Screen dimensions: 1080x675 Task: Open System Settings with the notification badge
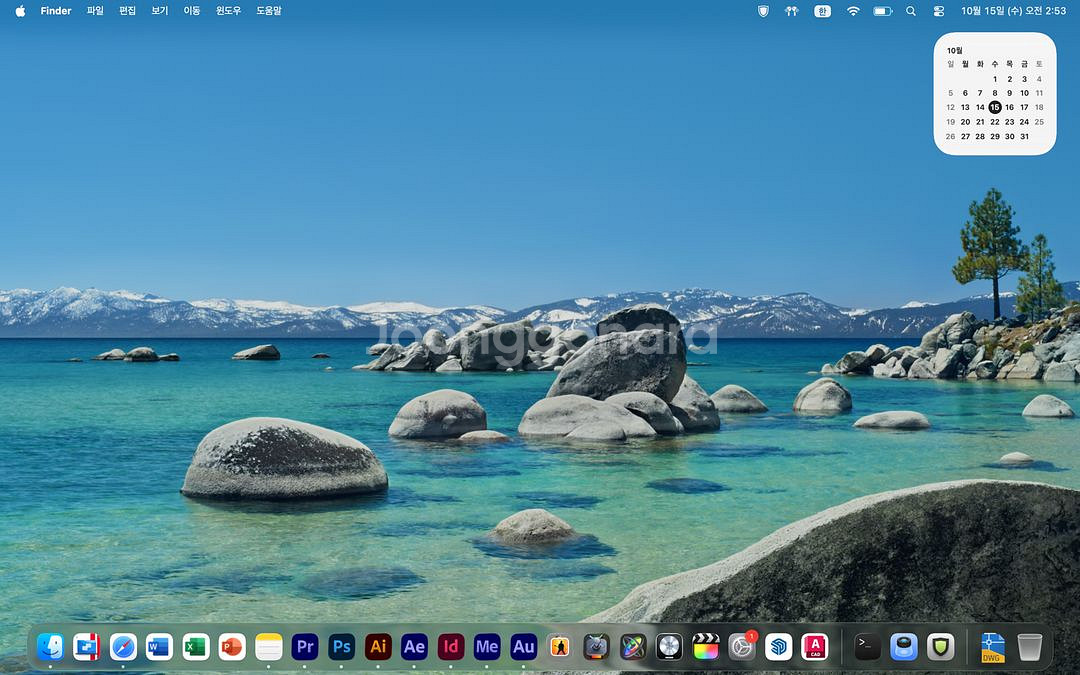click(741, 647)
